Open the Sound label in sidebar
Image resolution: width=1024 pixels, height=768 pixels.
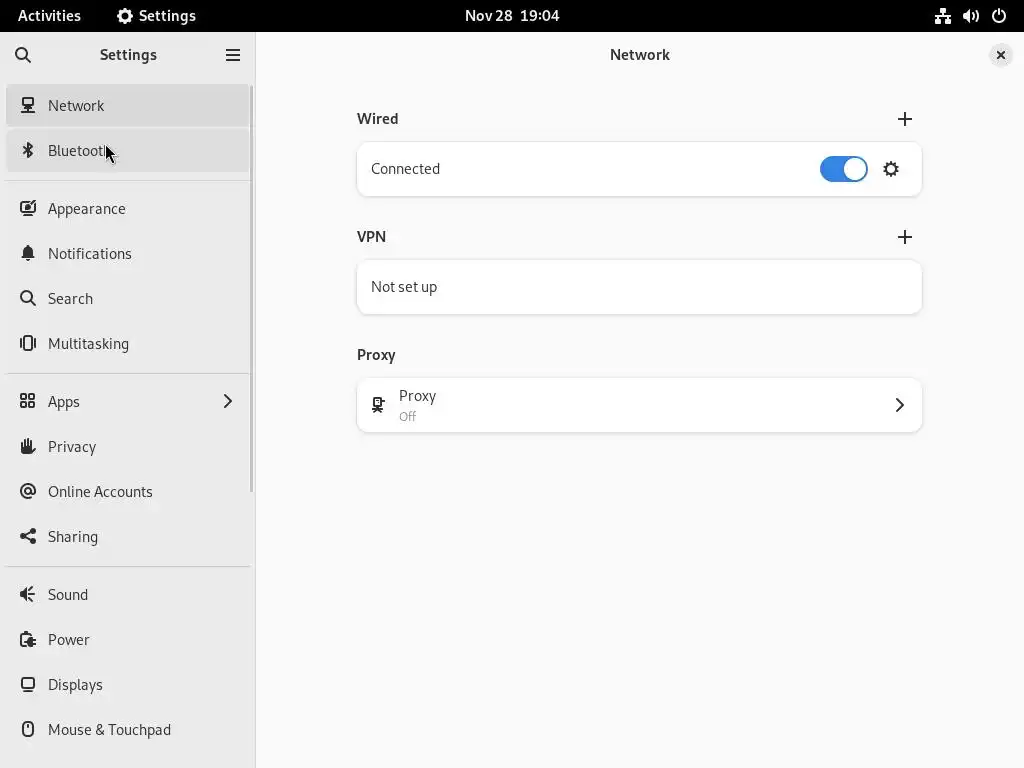click(67, 595)
